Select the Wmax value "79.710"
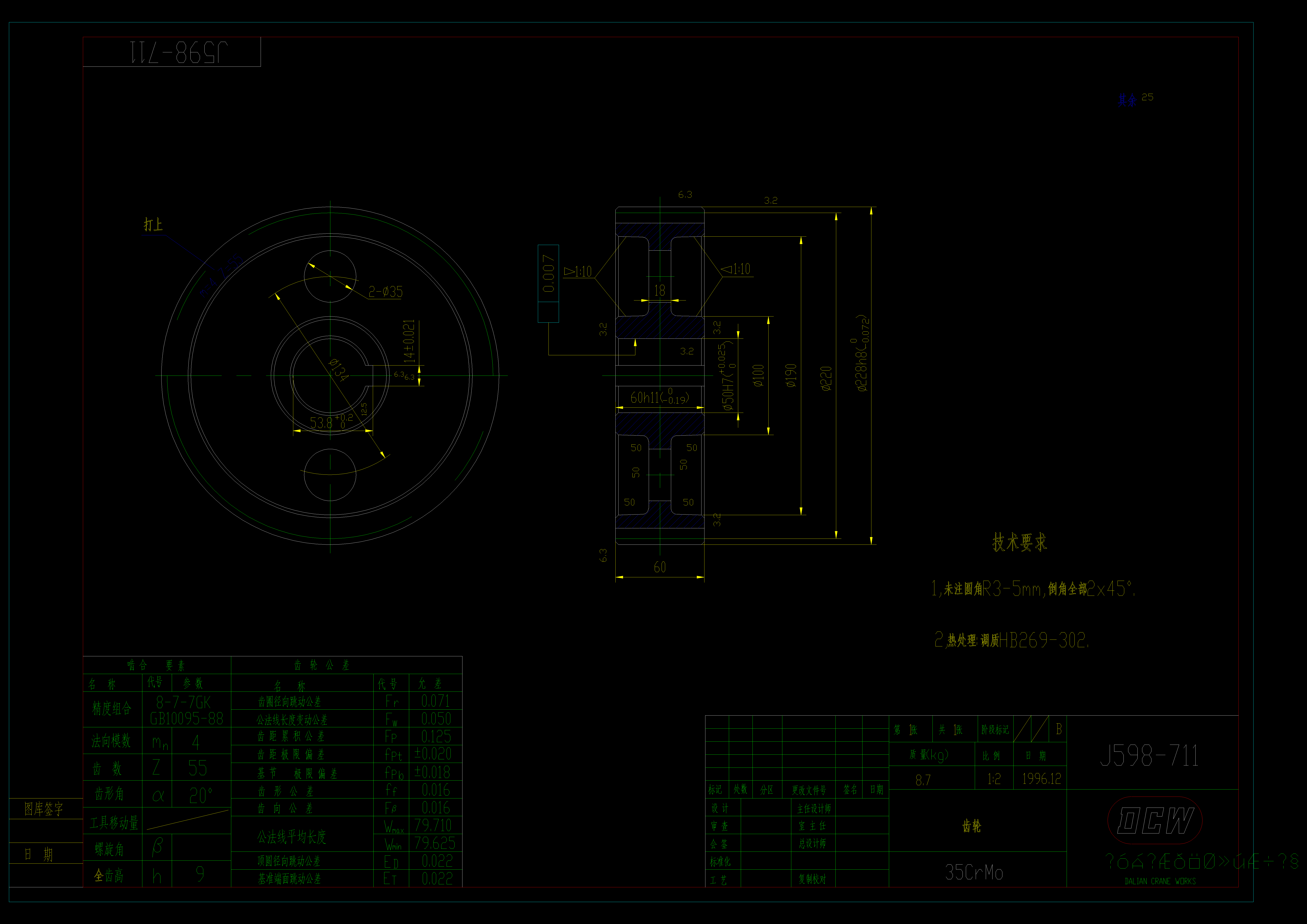 coord(433,825)
